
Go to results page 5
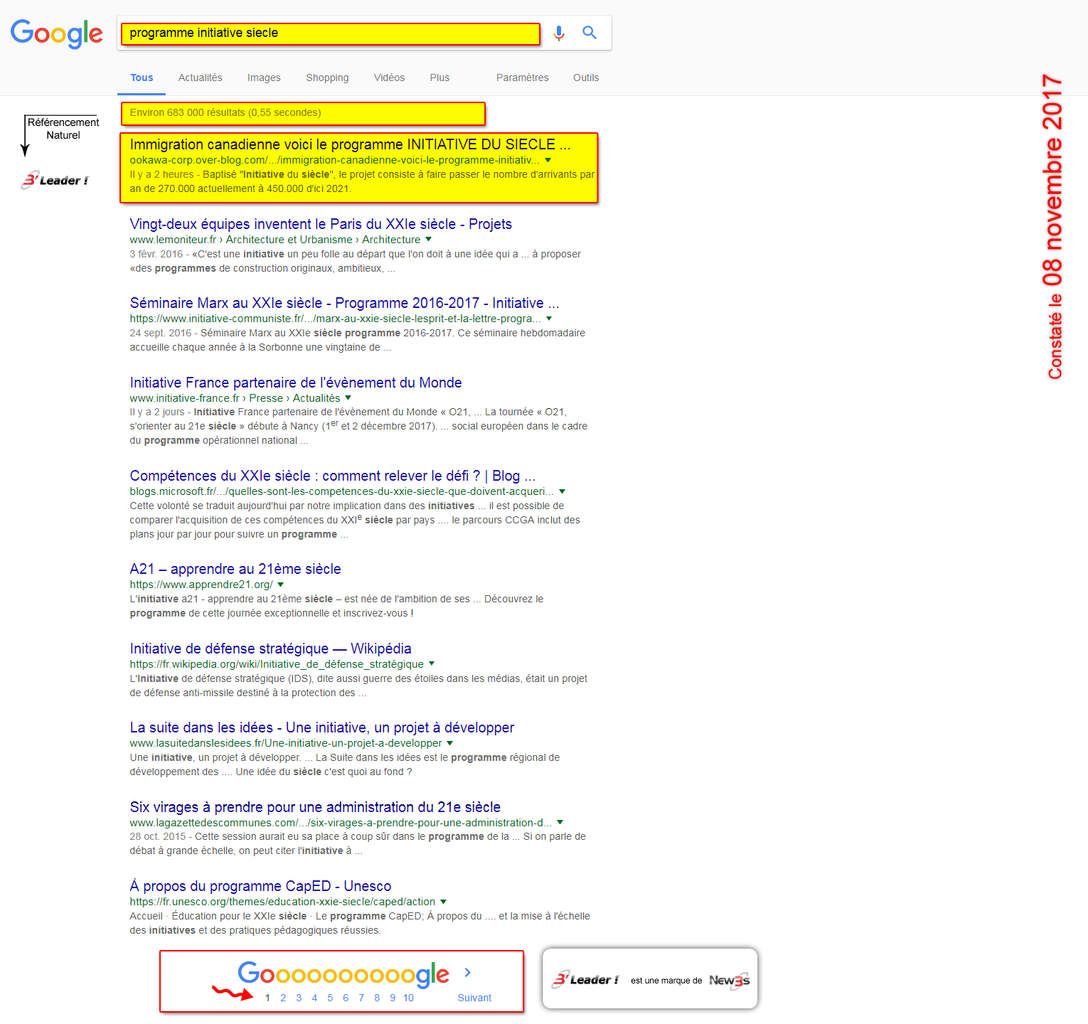(330, 998)
